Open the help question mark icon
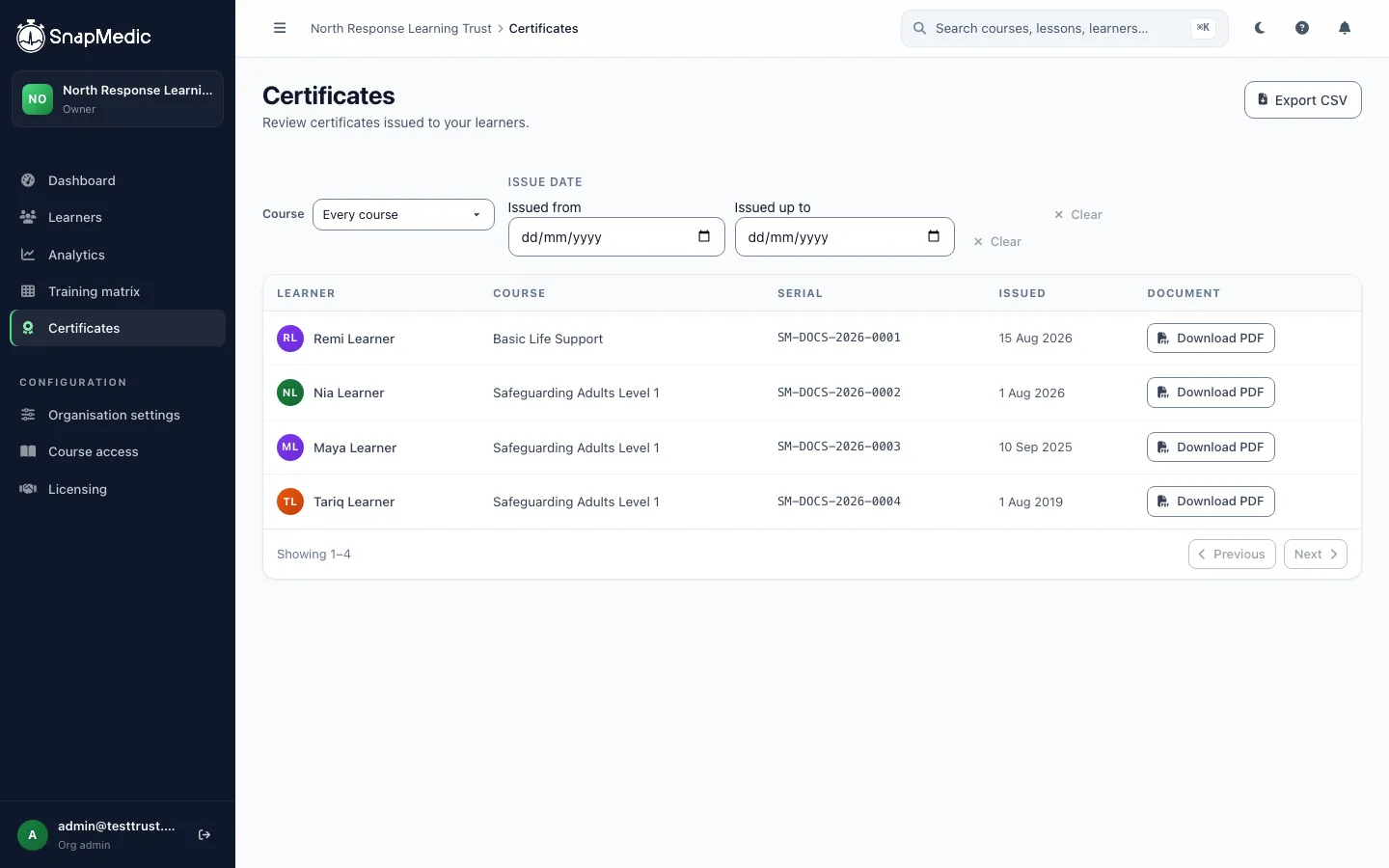 point(1302,28)
